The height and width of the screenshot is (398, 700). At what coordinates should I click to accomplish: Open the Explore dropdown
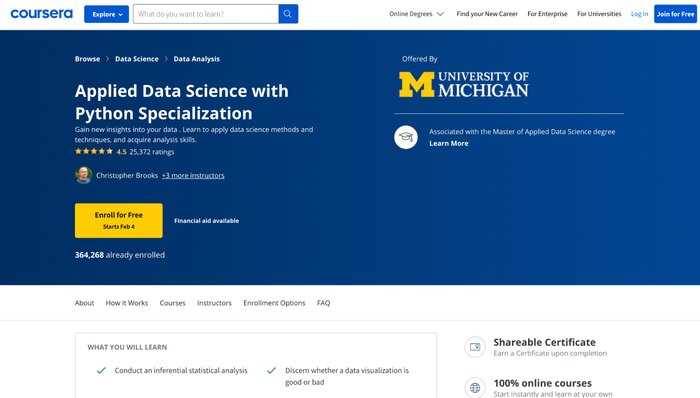pyautogui.click(x=106, y=14)
